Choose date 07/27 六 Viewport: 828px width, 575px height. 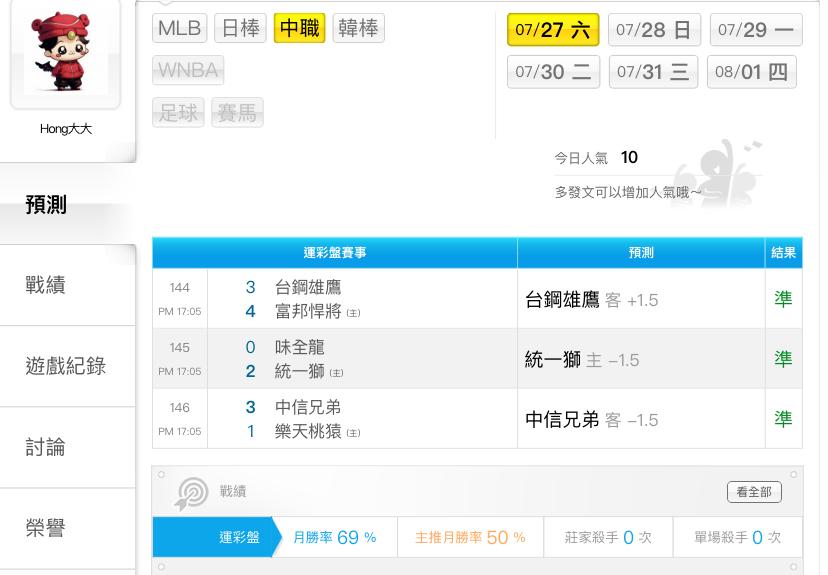[553, 30]
